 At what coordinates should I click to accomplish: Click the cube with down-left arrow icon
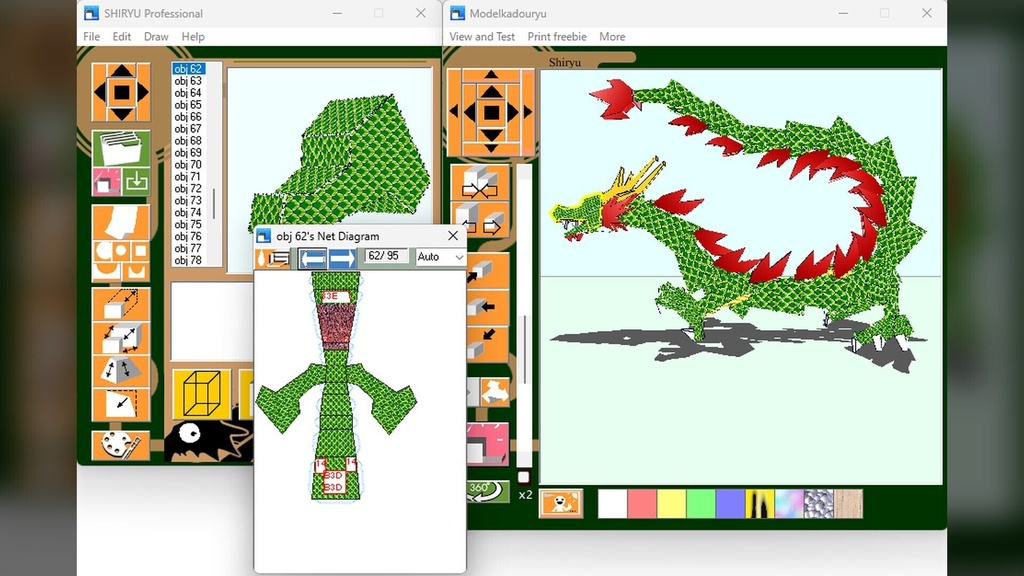[x=487, y=342]
